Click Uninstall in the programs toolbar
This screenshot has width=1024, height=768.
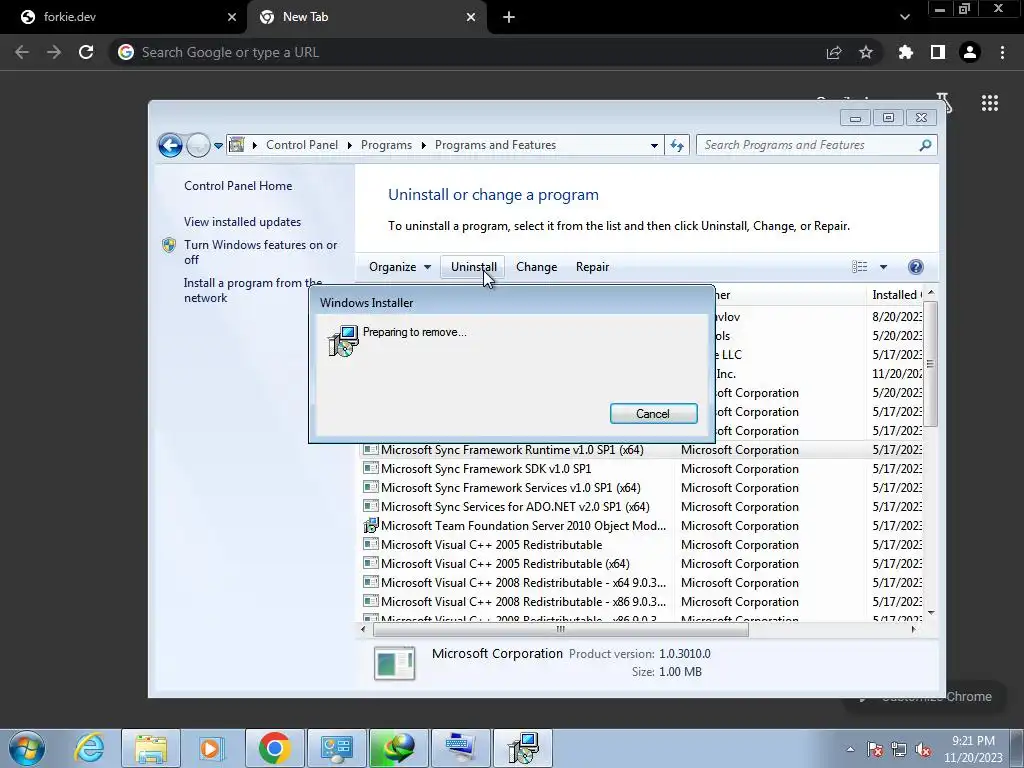coord(473,266)
